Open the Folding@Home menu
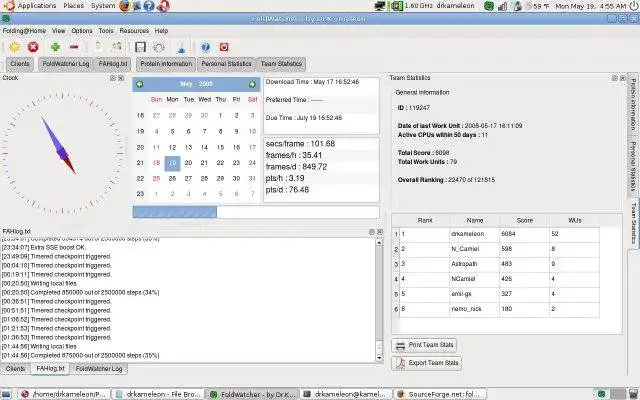Viewport: 640px width, 400px height. (x=24, y=31)
